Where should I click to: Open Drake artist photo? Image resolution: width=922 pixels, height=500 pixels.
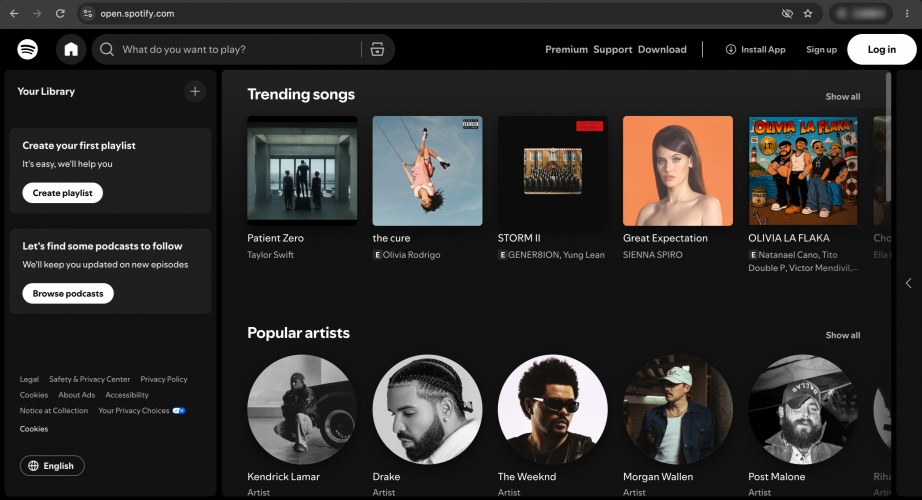coord(427,409)
